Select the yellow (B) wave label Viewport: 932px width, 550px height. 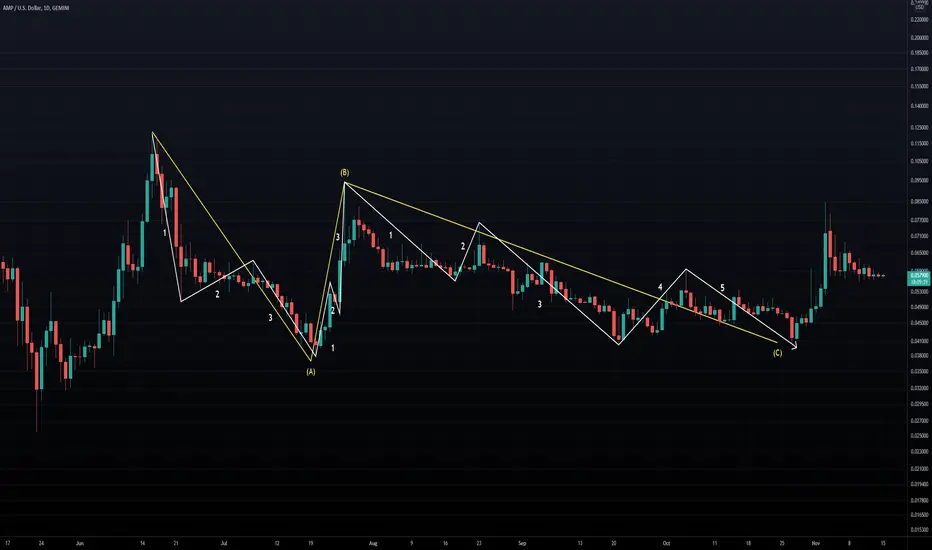345,172
